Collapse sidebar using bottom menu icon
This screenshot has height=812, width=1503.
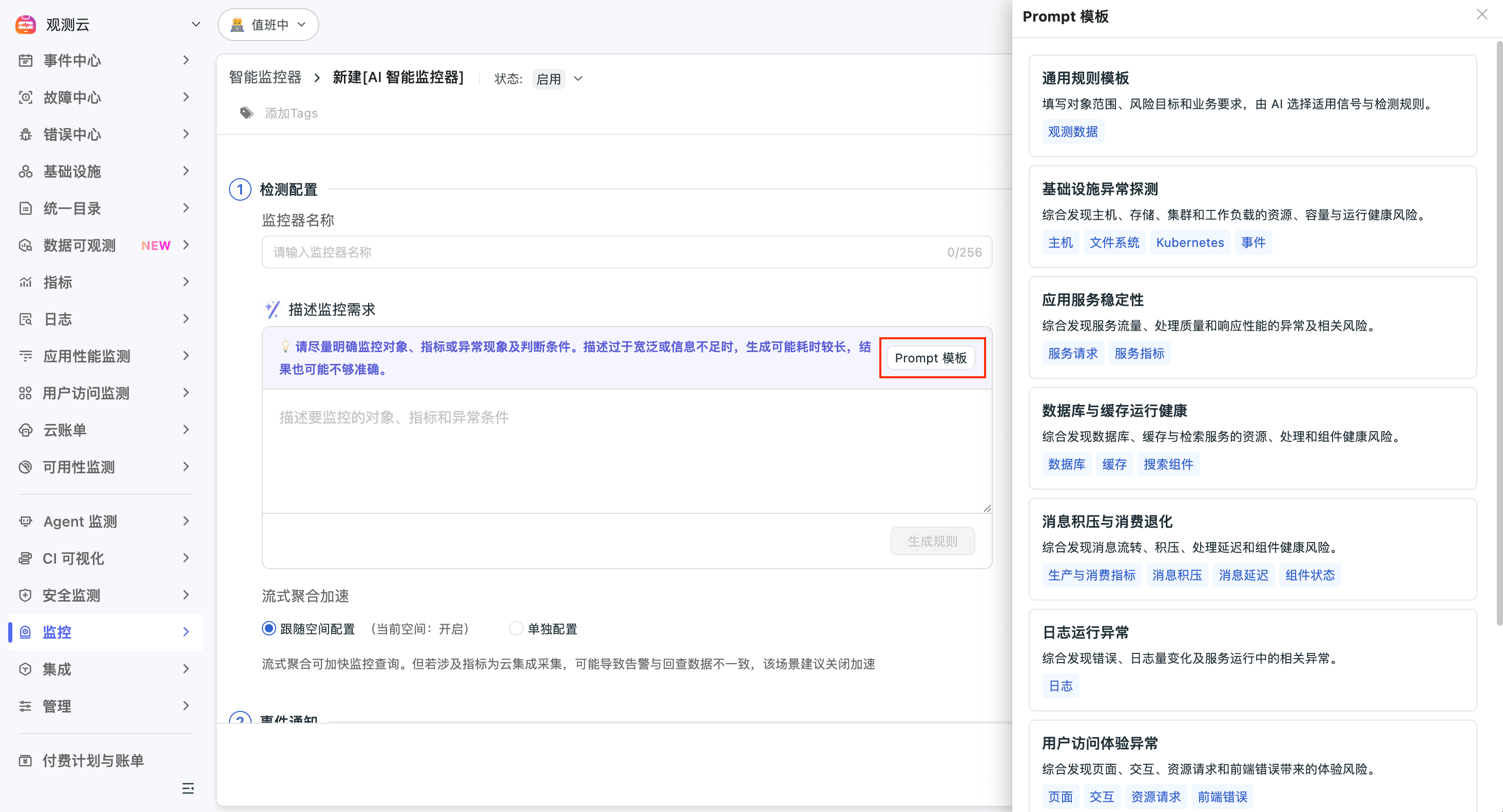pyautogui.click(x=187, y=789)
